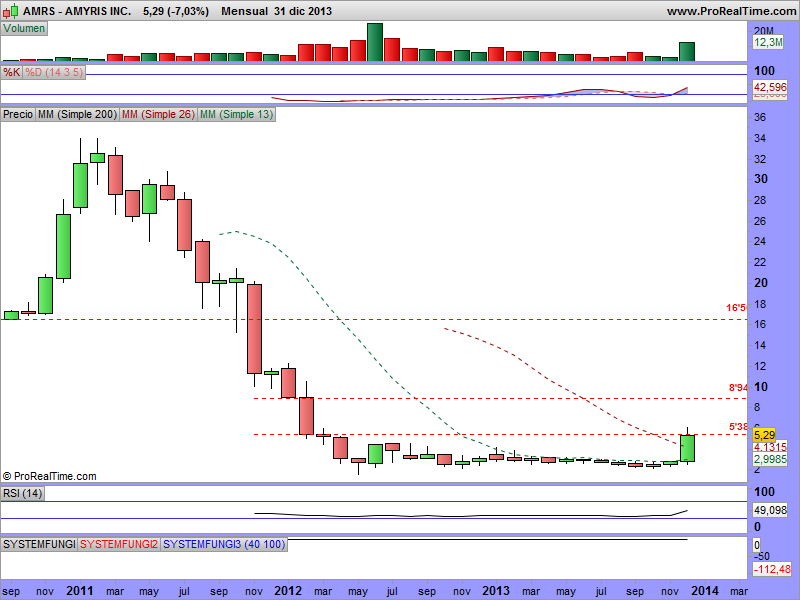Viewport: 800px width, 600px height.
Task: Click the Volumen indicator label
Action: point(24,29)
